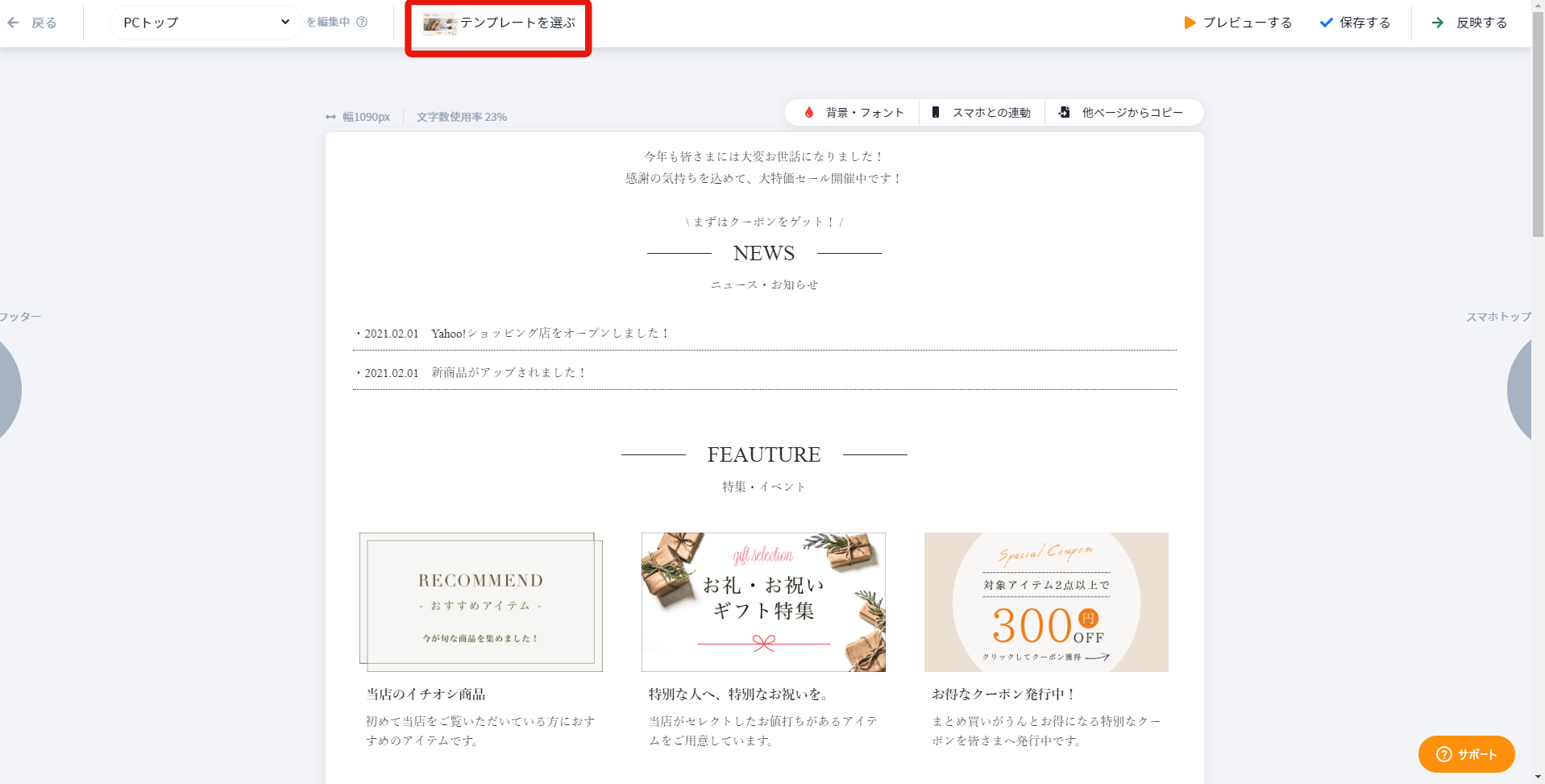Click the RECOMMEND banner thumbnail

tap(481, 602)
